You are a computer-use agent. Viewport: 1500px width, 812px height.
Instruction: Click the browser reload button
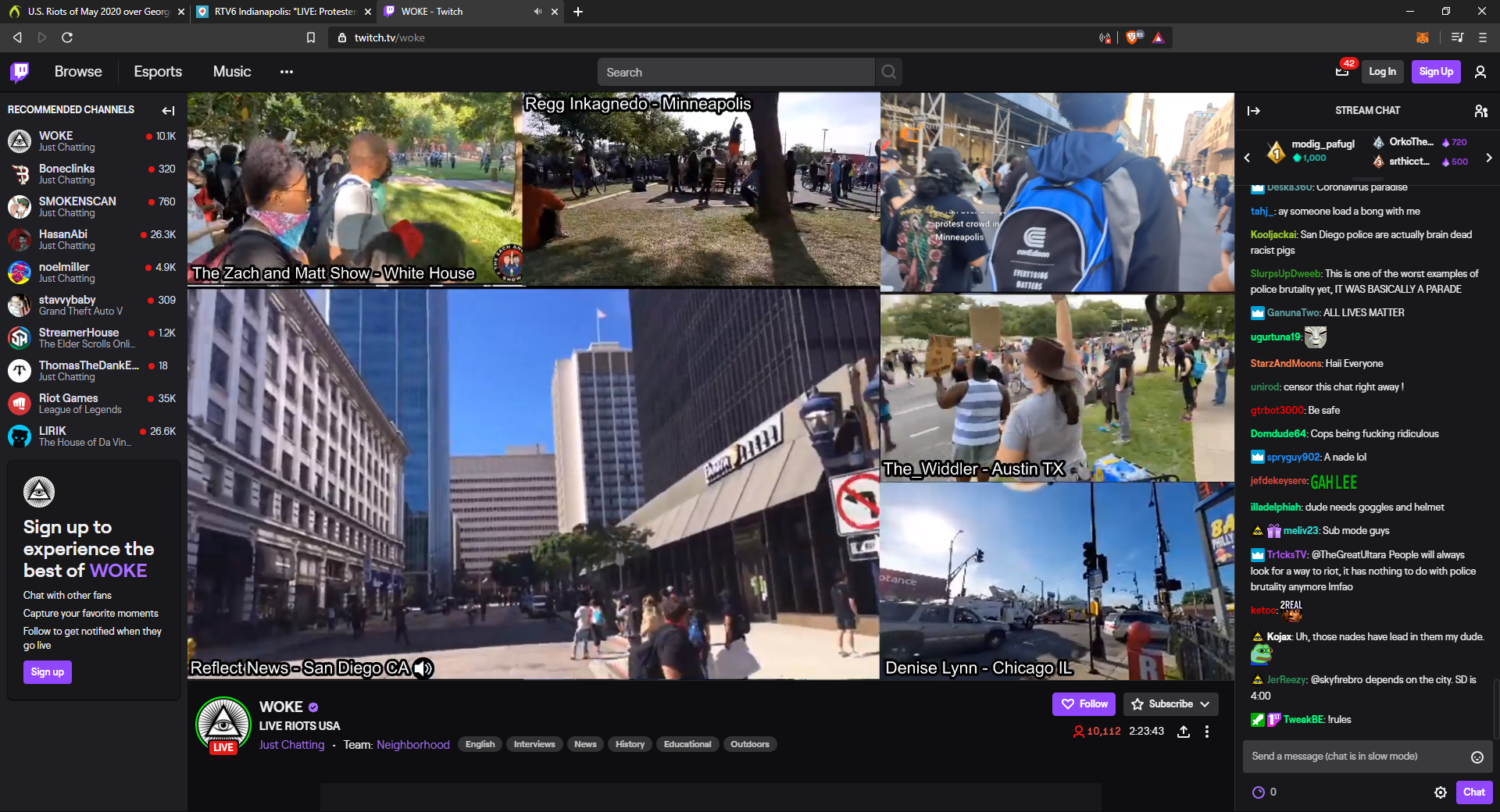(67, 37)
